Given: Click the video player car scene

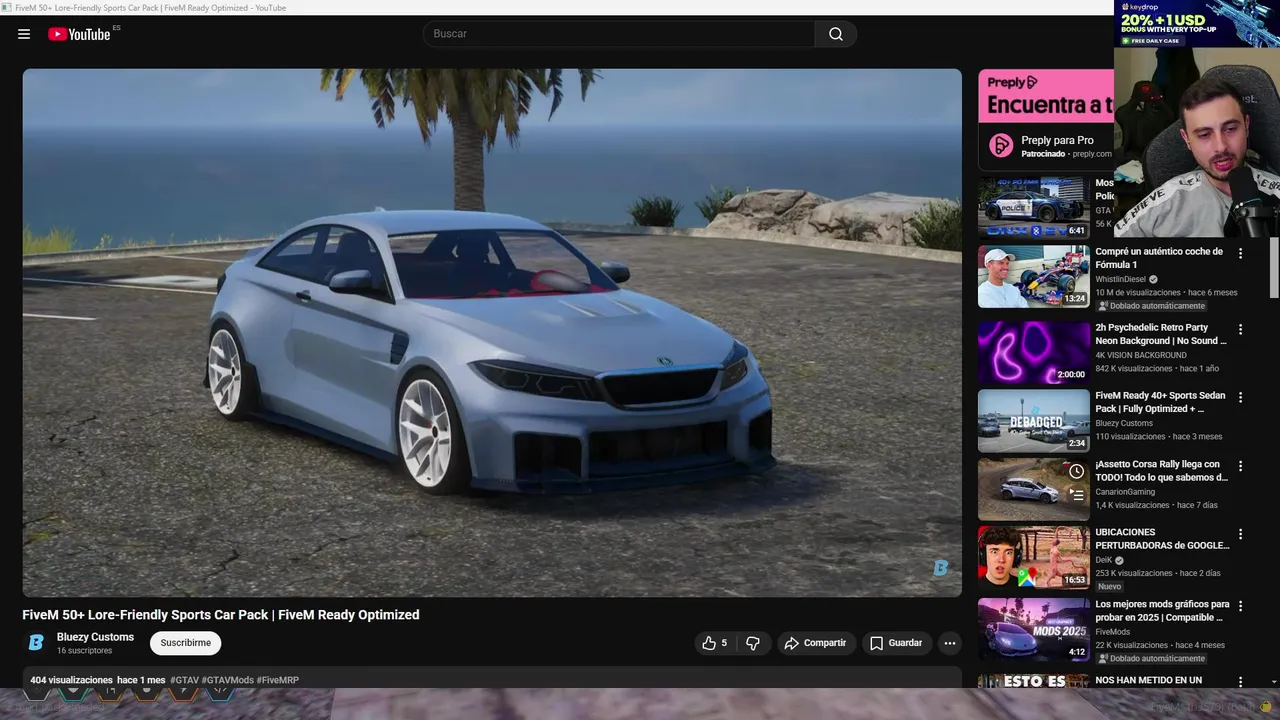Looking at the screenshot, I should coord(492,333).
